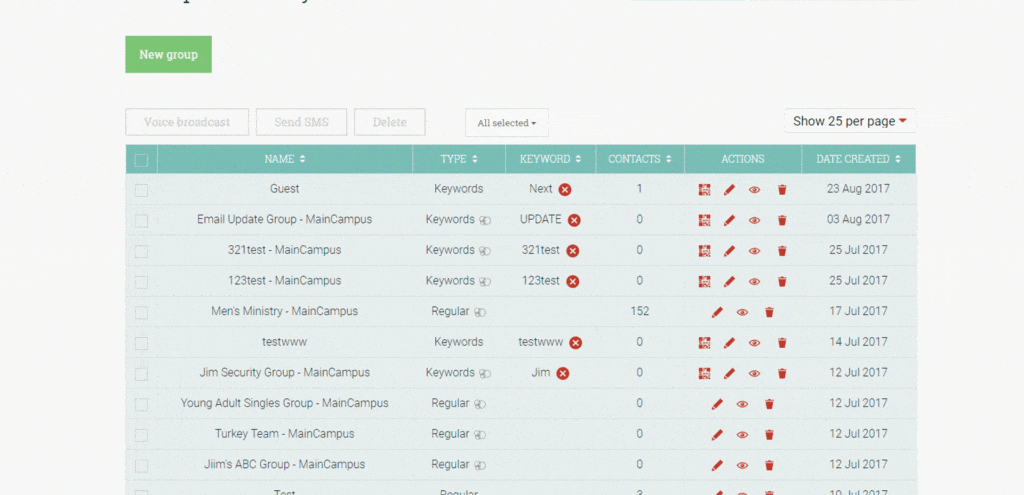The width and height of the screenshot is (1024, 495).
Task: Click the 17 Jul 2017 date cell
Action: click(x=858, y=311)
